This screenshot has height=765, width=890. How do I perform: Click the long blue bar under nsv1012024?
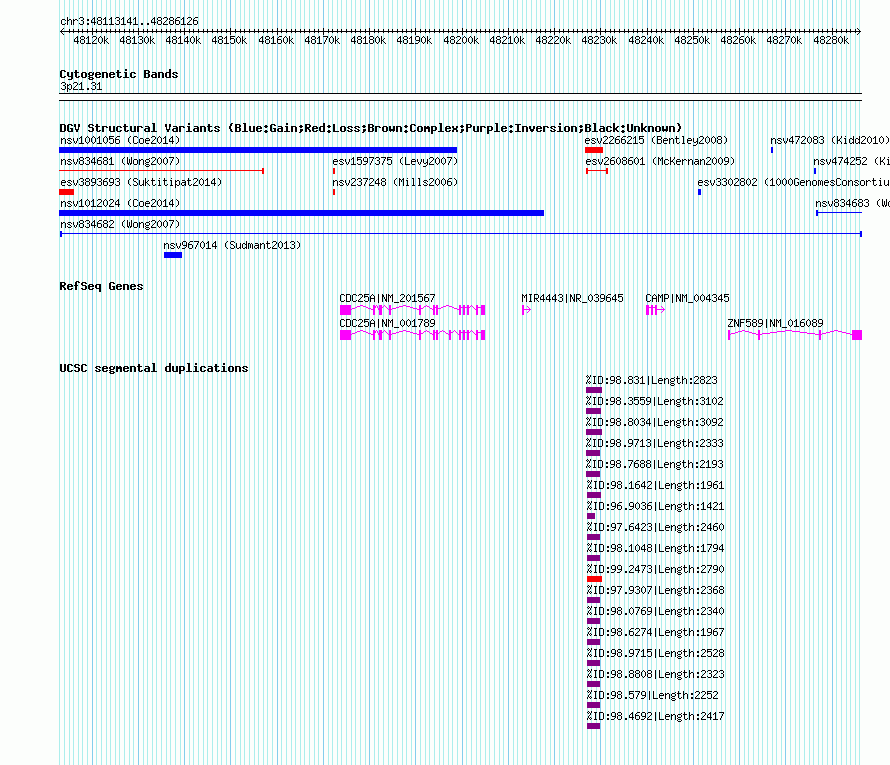click(x=301, y=213)
